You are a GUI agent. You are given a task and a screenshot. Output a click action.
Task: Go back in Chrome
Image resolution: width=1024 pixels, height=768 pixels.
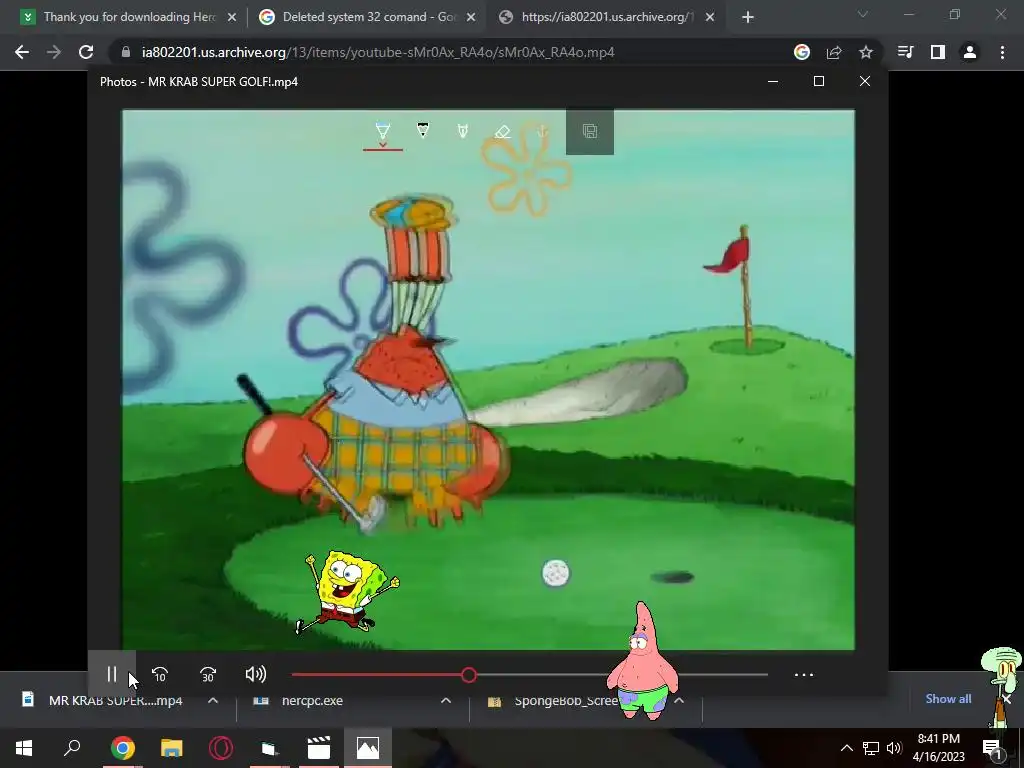(22, 52)
